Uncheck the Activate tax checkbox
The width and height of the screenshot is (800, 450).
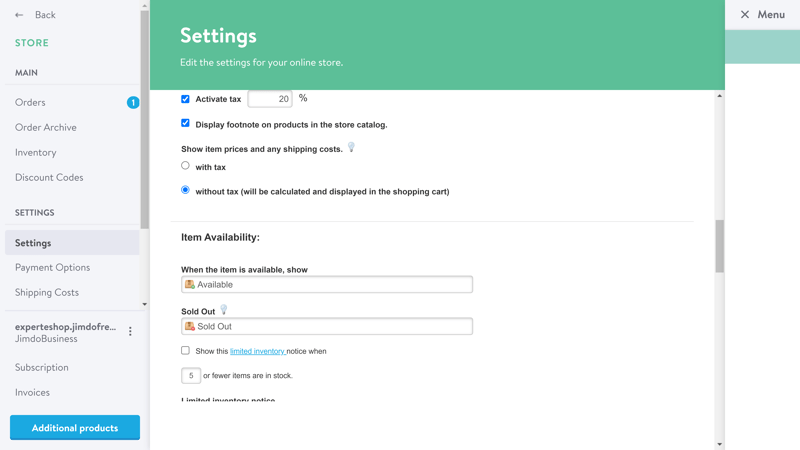tap(185, 99)
